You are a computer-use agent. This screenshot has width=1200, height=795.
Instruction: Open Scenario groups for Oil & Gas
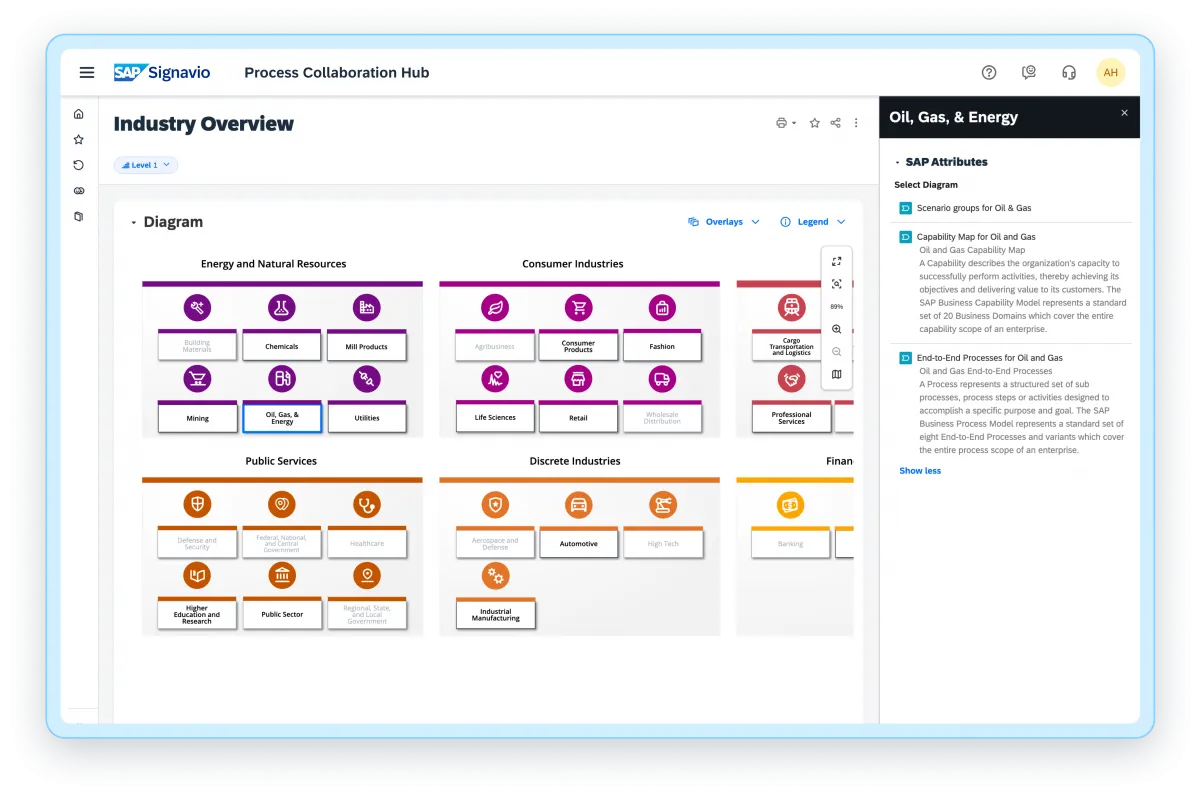click(974, 208)
